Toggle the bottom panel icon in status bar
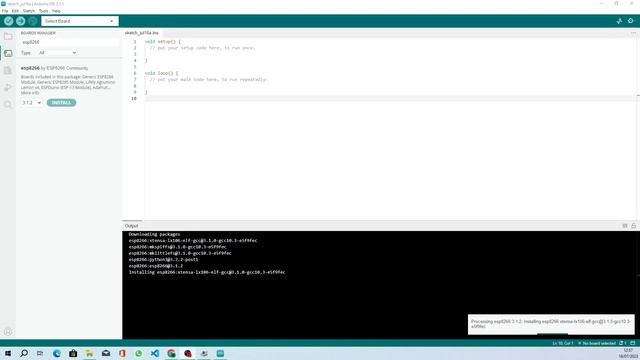The width and height of the screenshot is (640, 360). pyautogui.click(x=633, y=343)
